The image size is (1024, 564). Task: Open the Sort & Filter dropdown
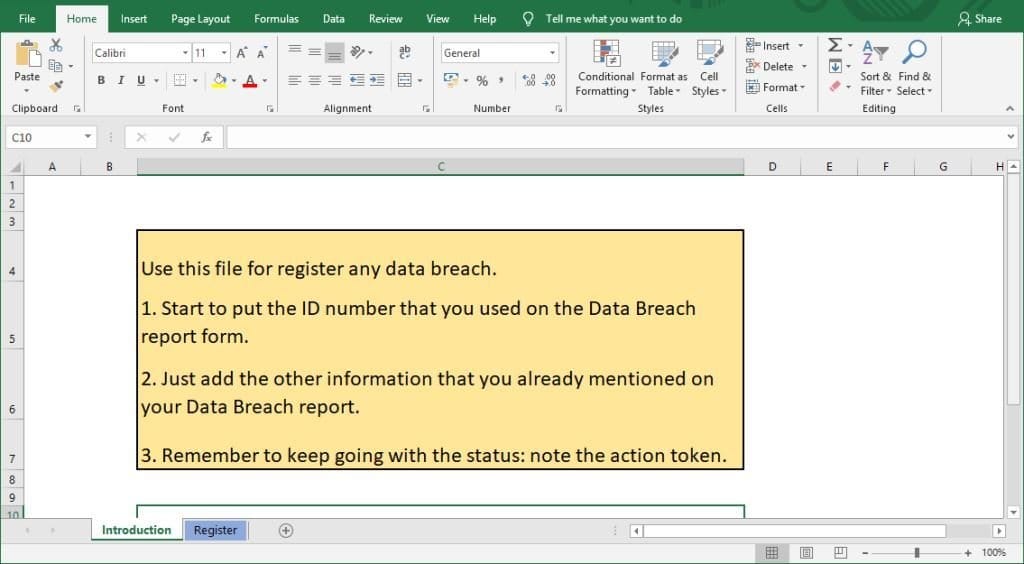875,69
